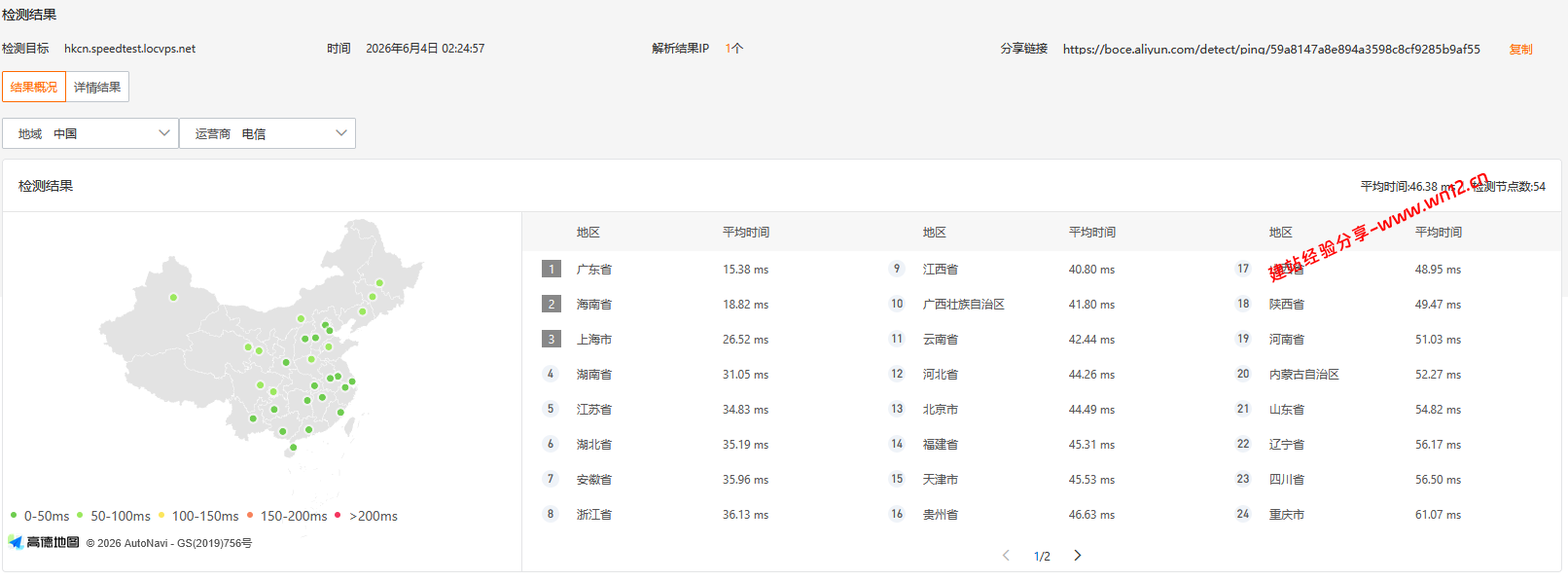Screen dimensions: 1568x581
Task: Click rank badge 24 for 重庆市
Action: click(1243, 514)
